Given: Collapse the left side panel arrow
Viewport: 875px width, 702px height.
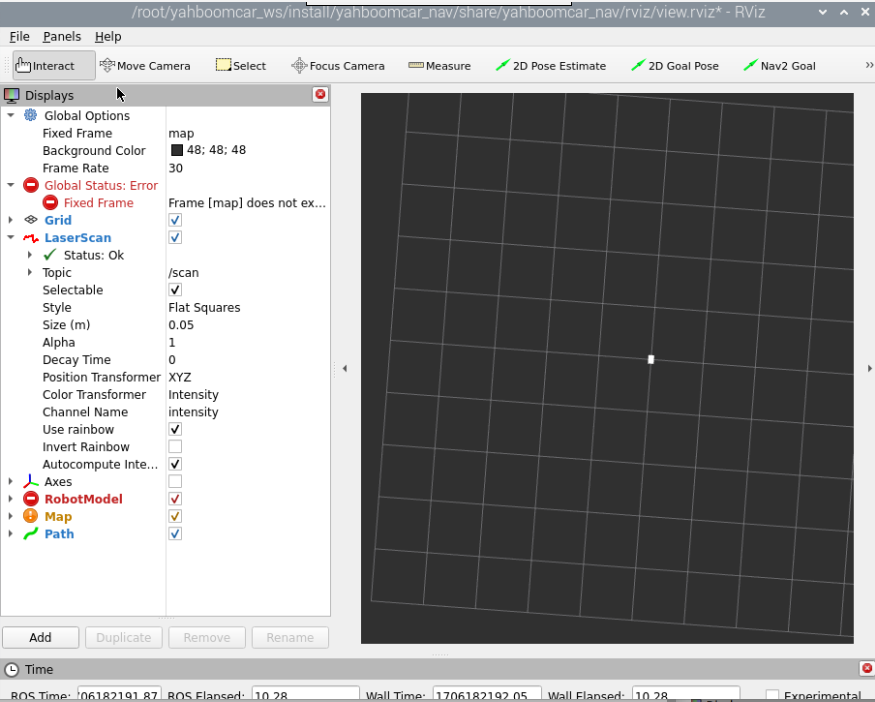Looking at the screenshot, I should click(345, 368).
